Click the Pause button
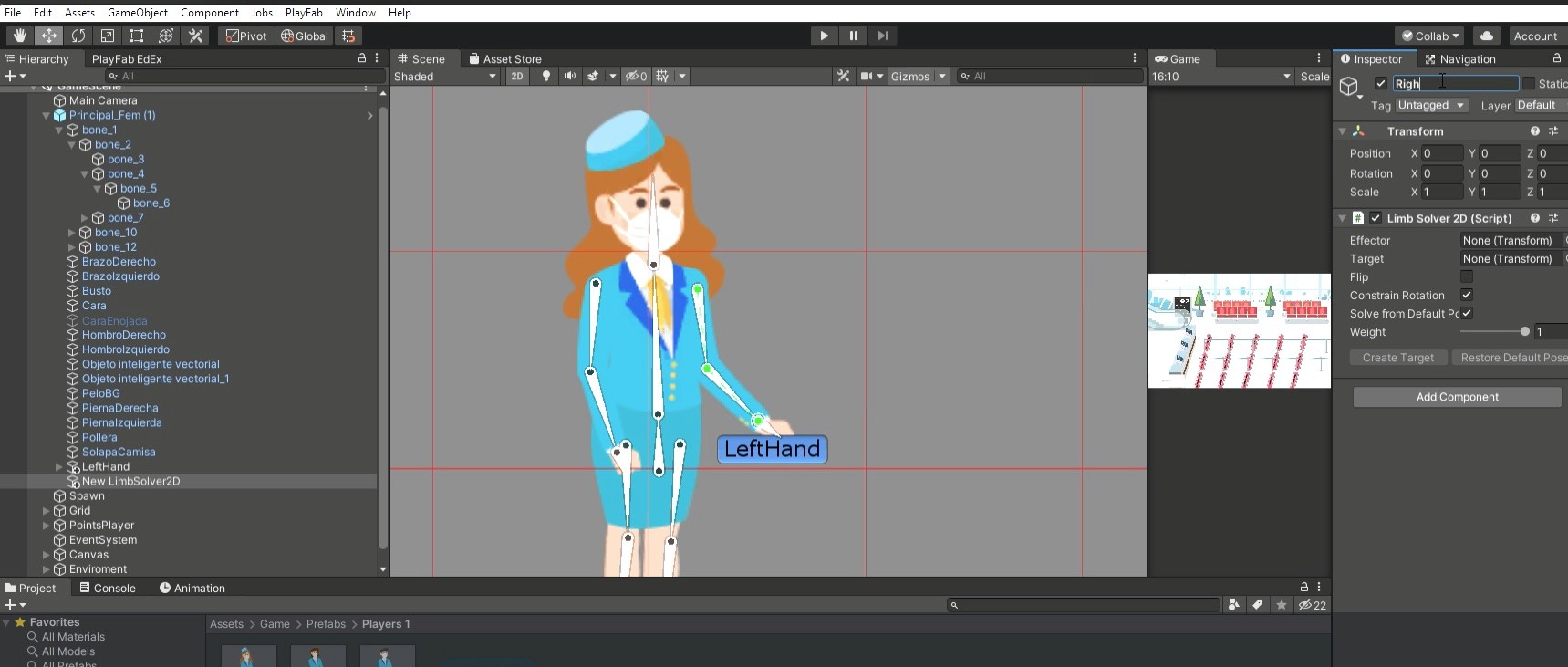Screen dimensions: 1568x667 (853, 36)
